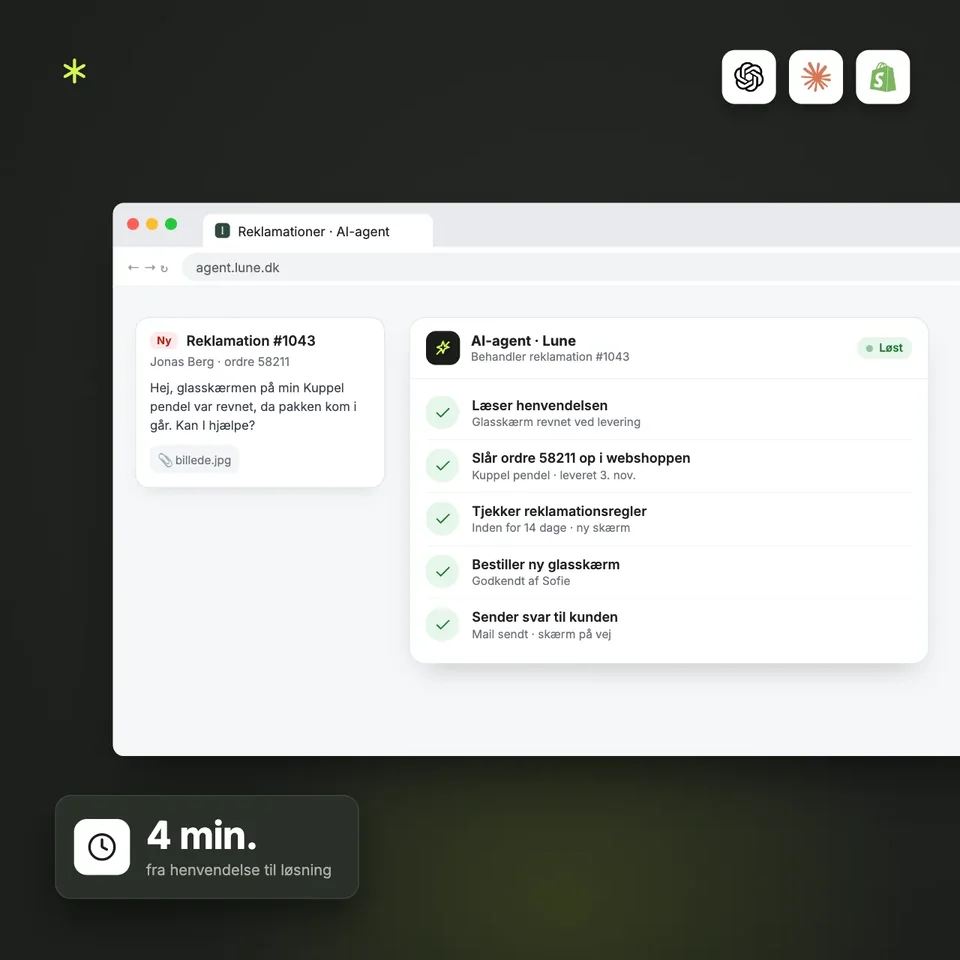Select the Reklamationer · AI-agent browser tab

coord(318,231)
